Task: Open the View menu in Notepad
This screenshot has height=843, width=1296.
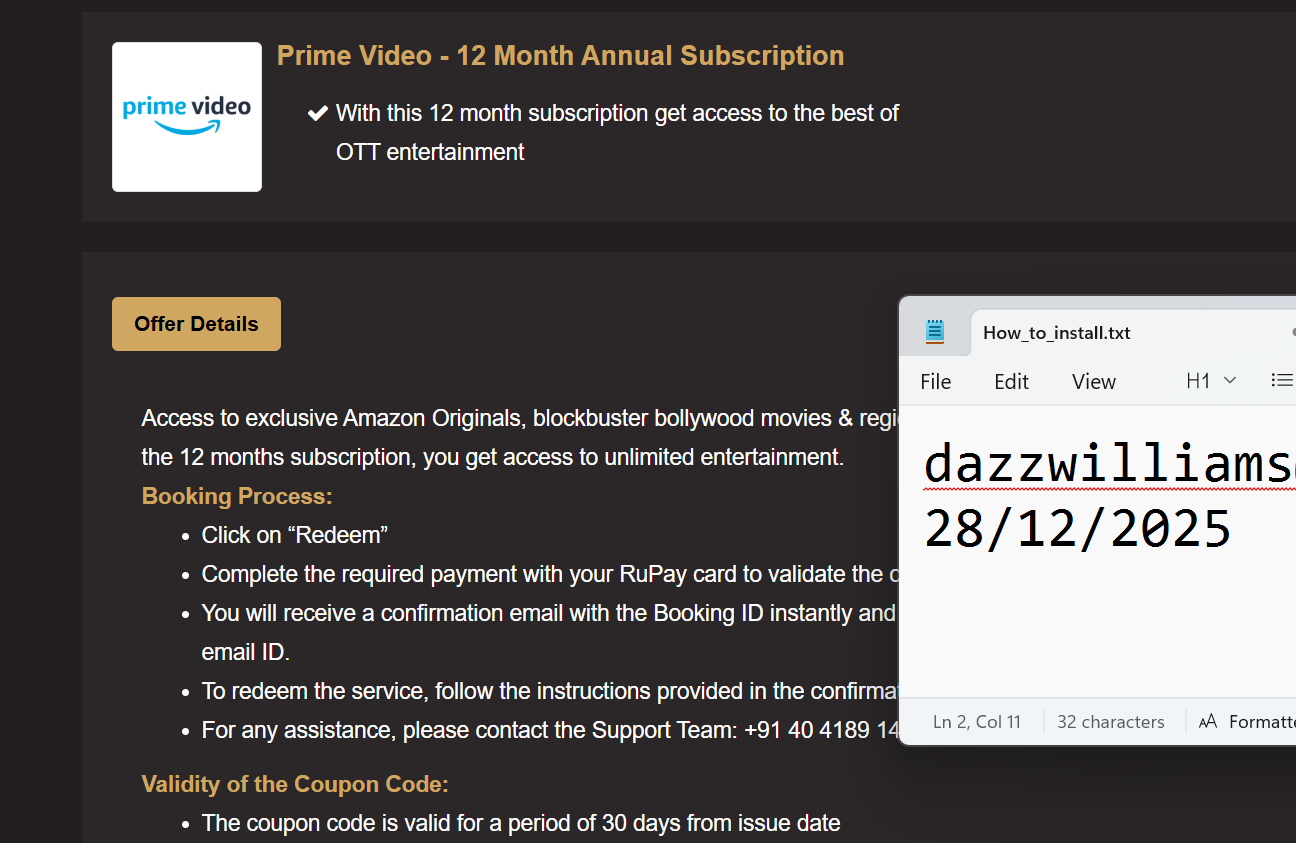Action: [x=1093, y=381]
